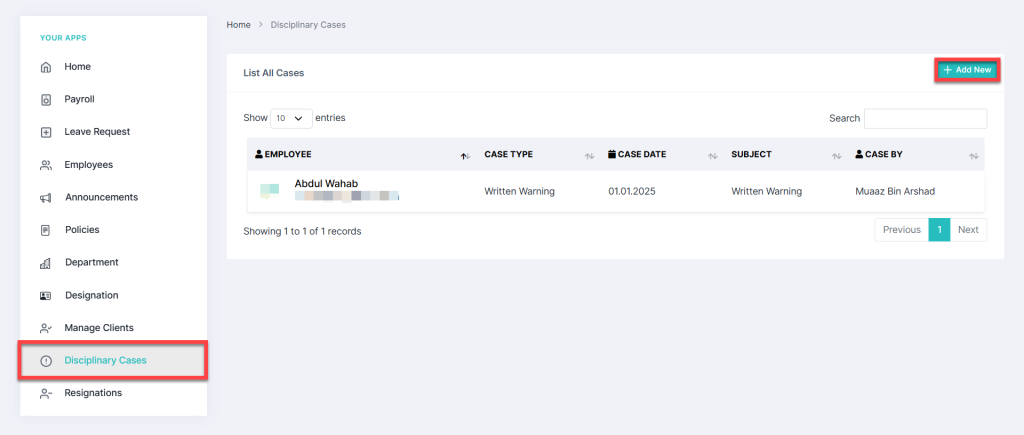This screenshot has width=1024, height=435.
Task: Click the Home breadcrumb link
Action: point(238,25)
